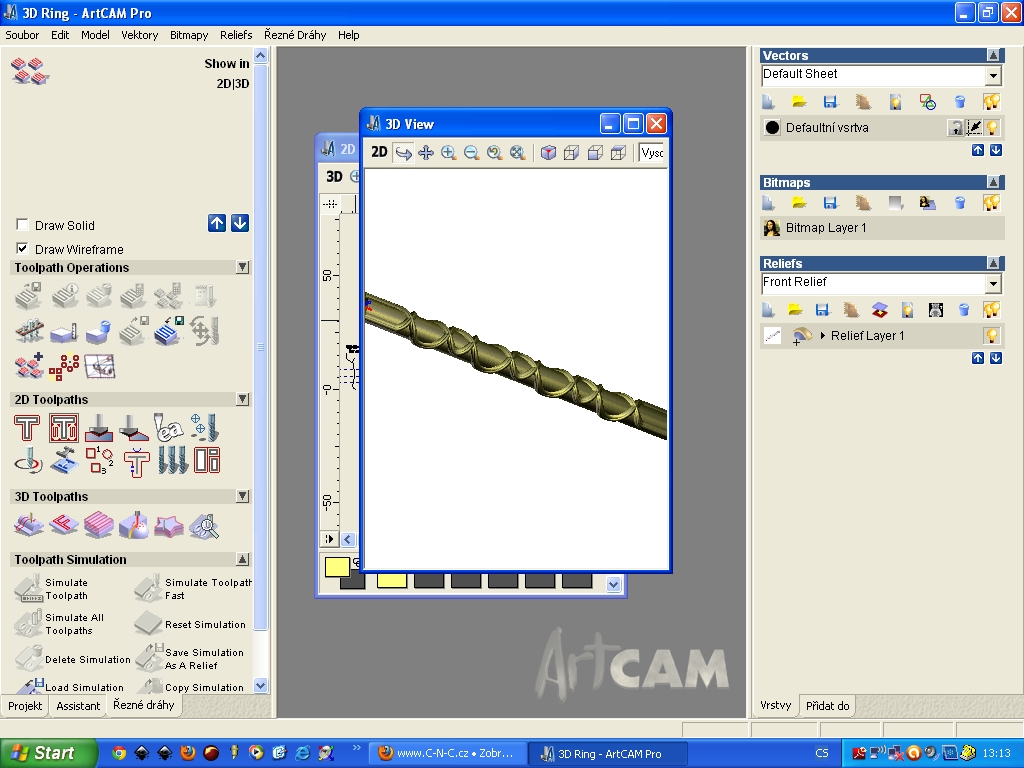Click the Load Simulation icon
Screen dimensions: 1024x768
pos(29,687)
